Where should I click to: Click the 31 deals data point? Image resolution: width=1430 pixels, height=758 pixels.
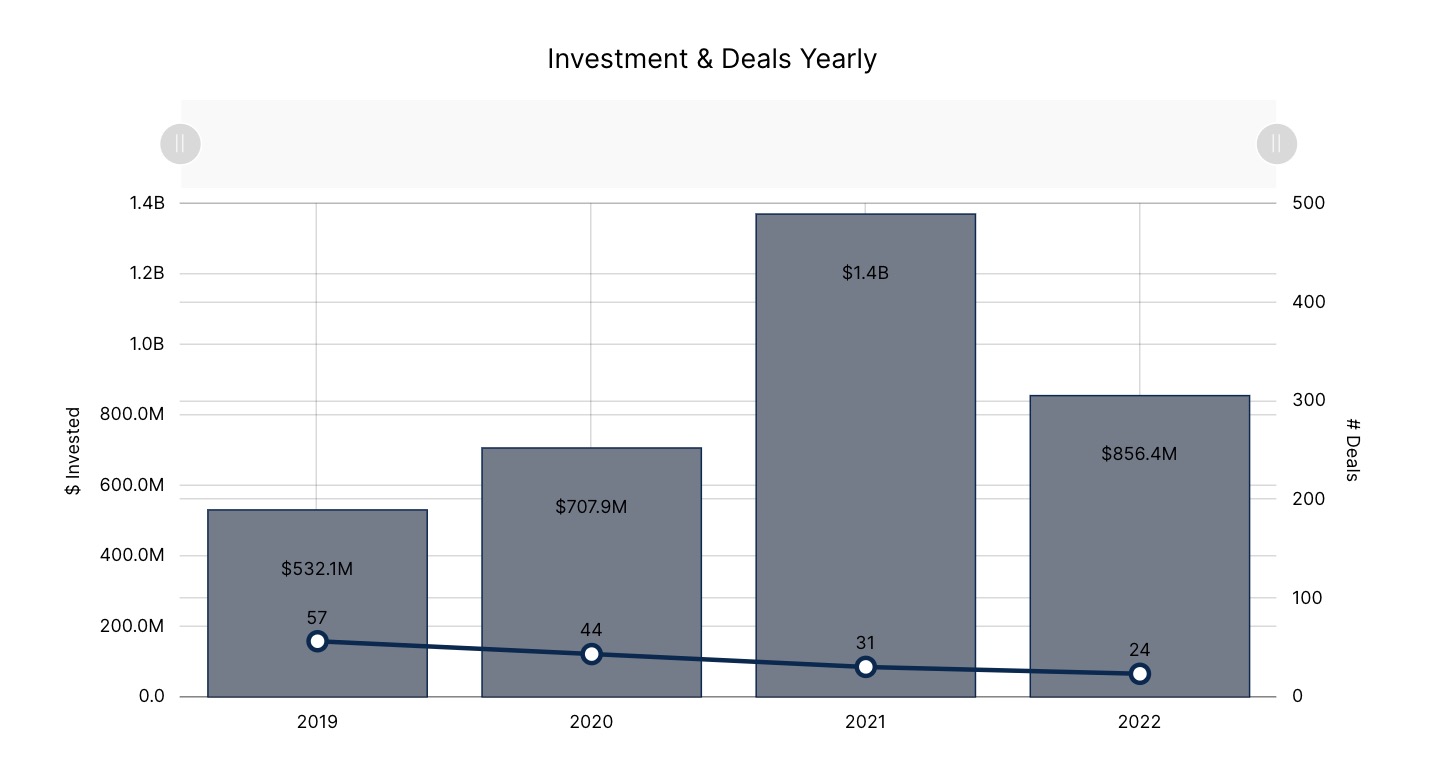(865, 667)
